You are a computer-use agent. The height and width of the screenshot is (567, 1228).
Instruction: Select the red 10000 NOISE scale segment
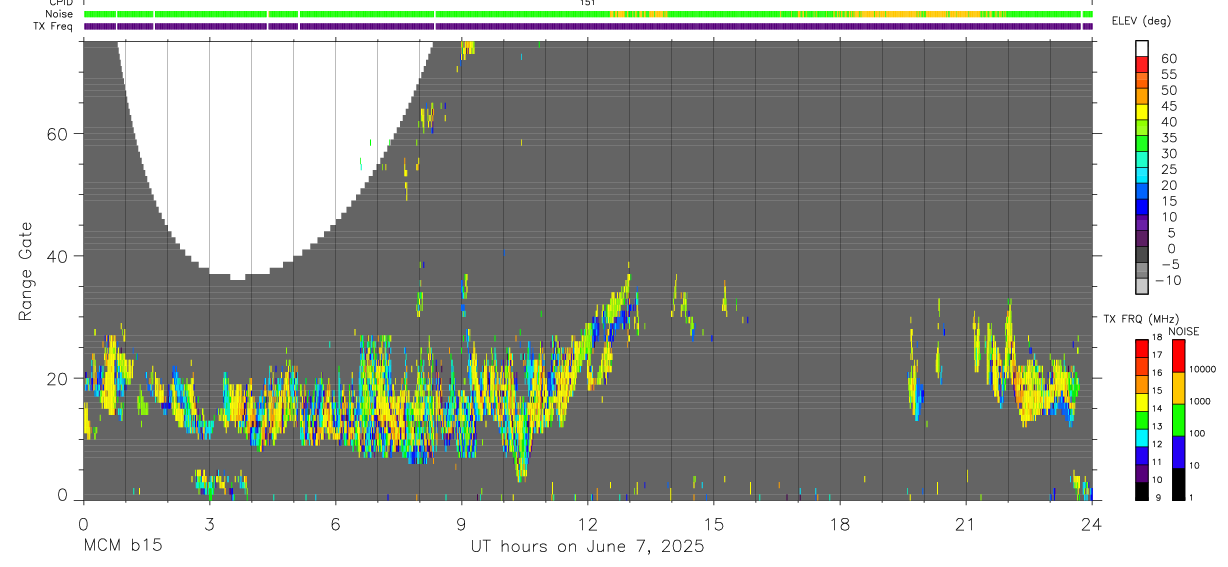tap(1178, 356)
